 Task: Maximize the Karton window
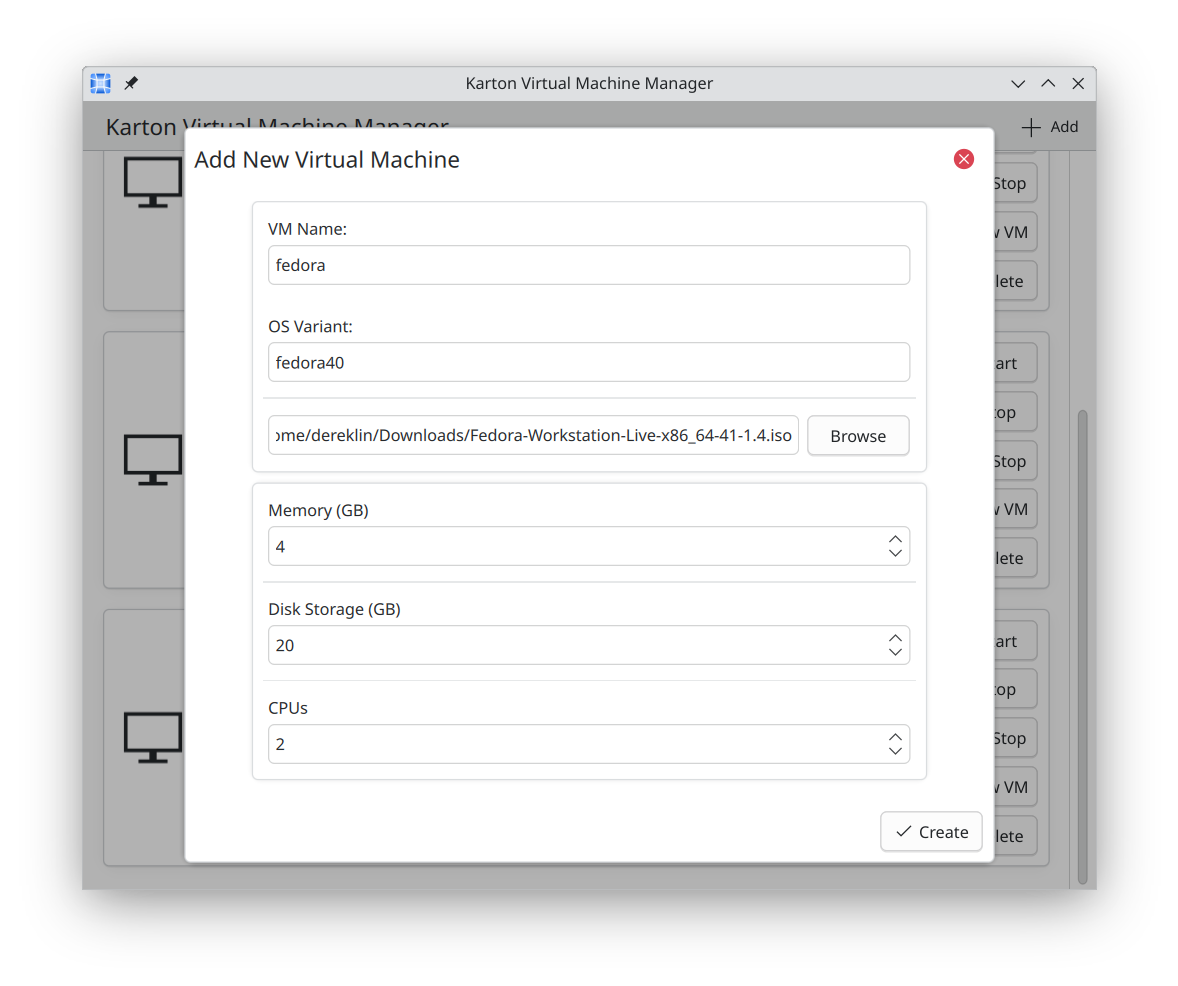coord(1048,84)
